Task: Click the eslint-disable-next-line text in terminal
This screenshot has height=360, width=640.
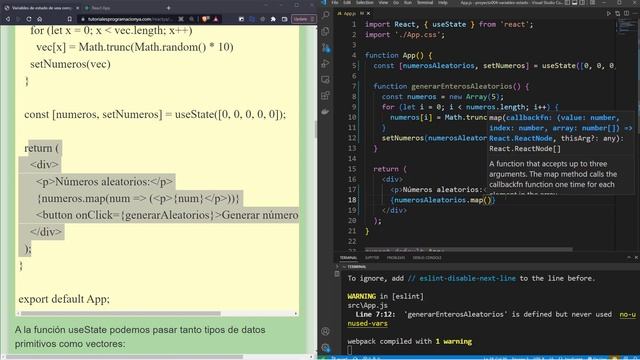Action: click(467, 278)
